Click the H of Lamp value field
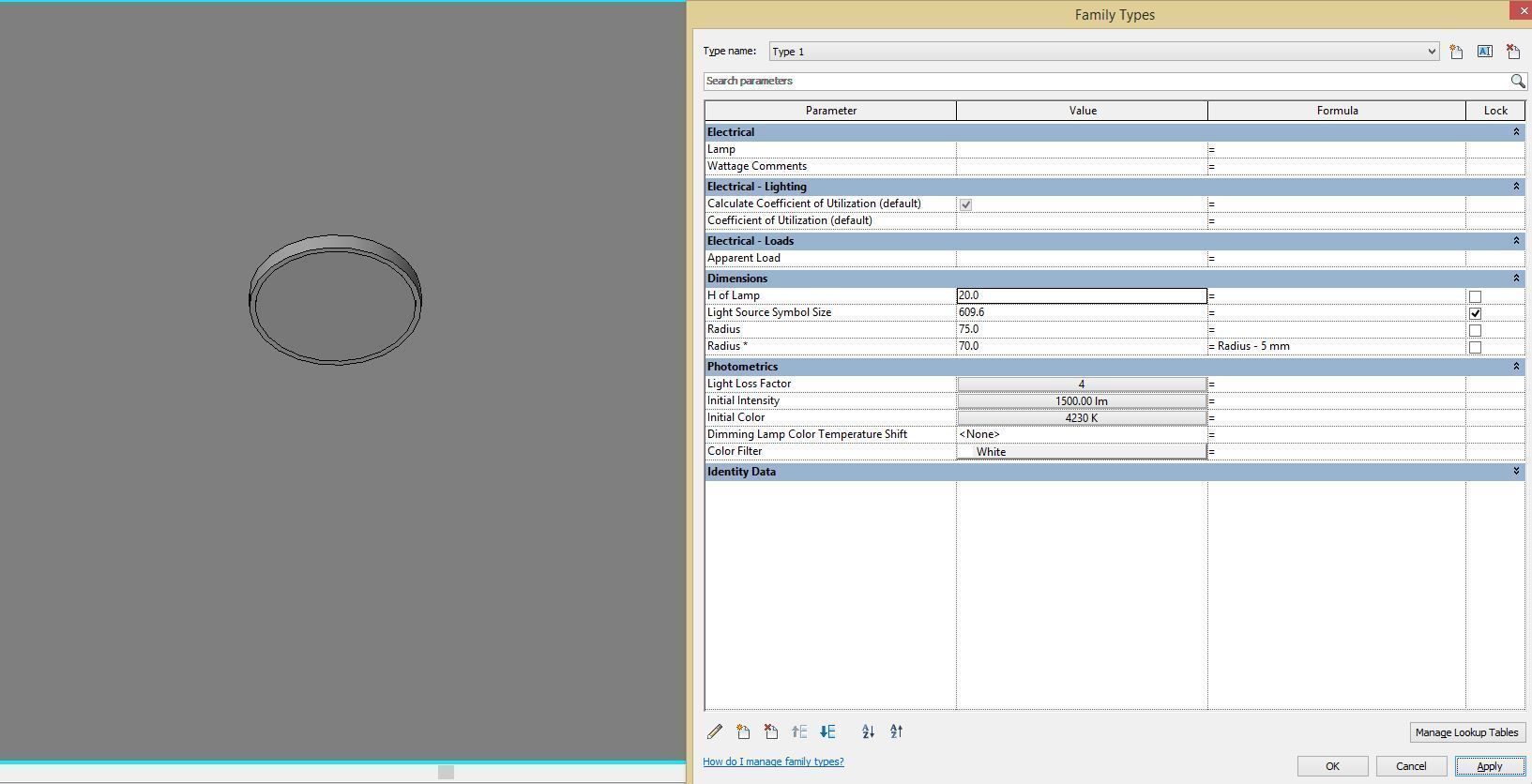Viewport: 1532px width, 784px height. [x=1082, y=295]
